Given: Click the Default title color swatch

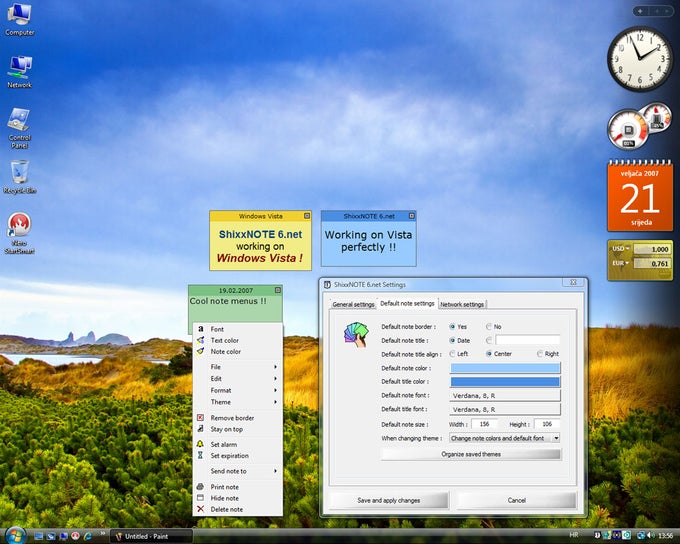Looking at the screenshot, I should [505, 382].
